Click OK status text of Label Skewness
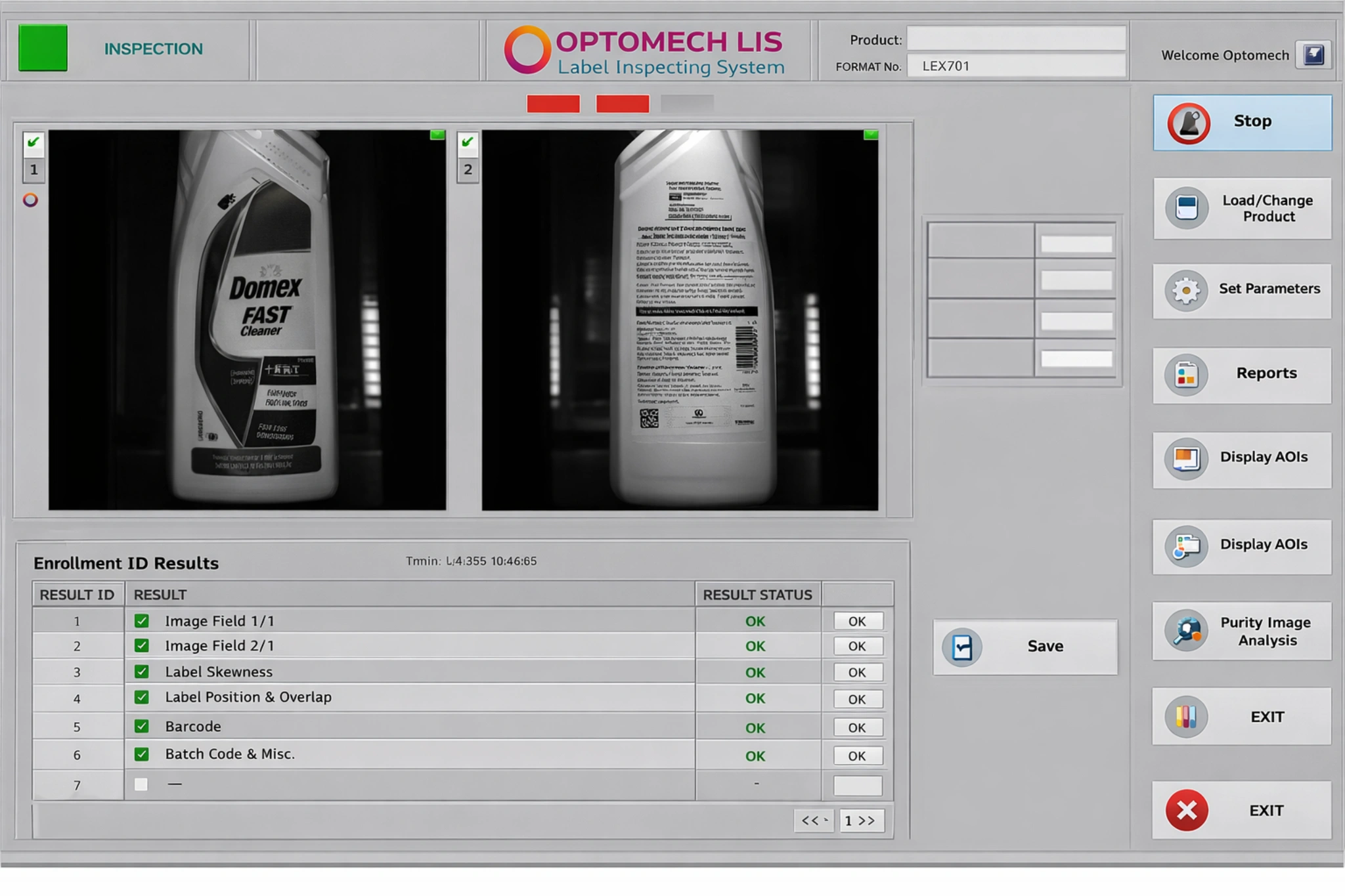This screenshot has height=896, width=1345. 755,673
